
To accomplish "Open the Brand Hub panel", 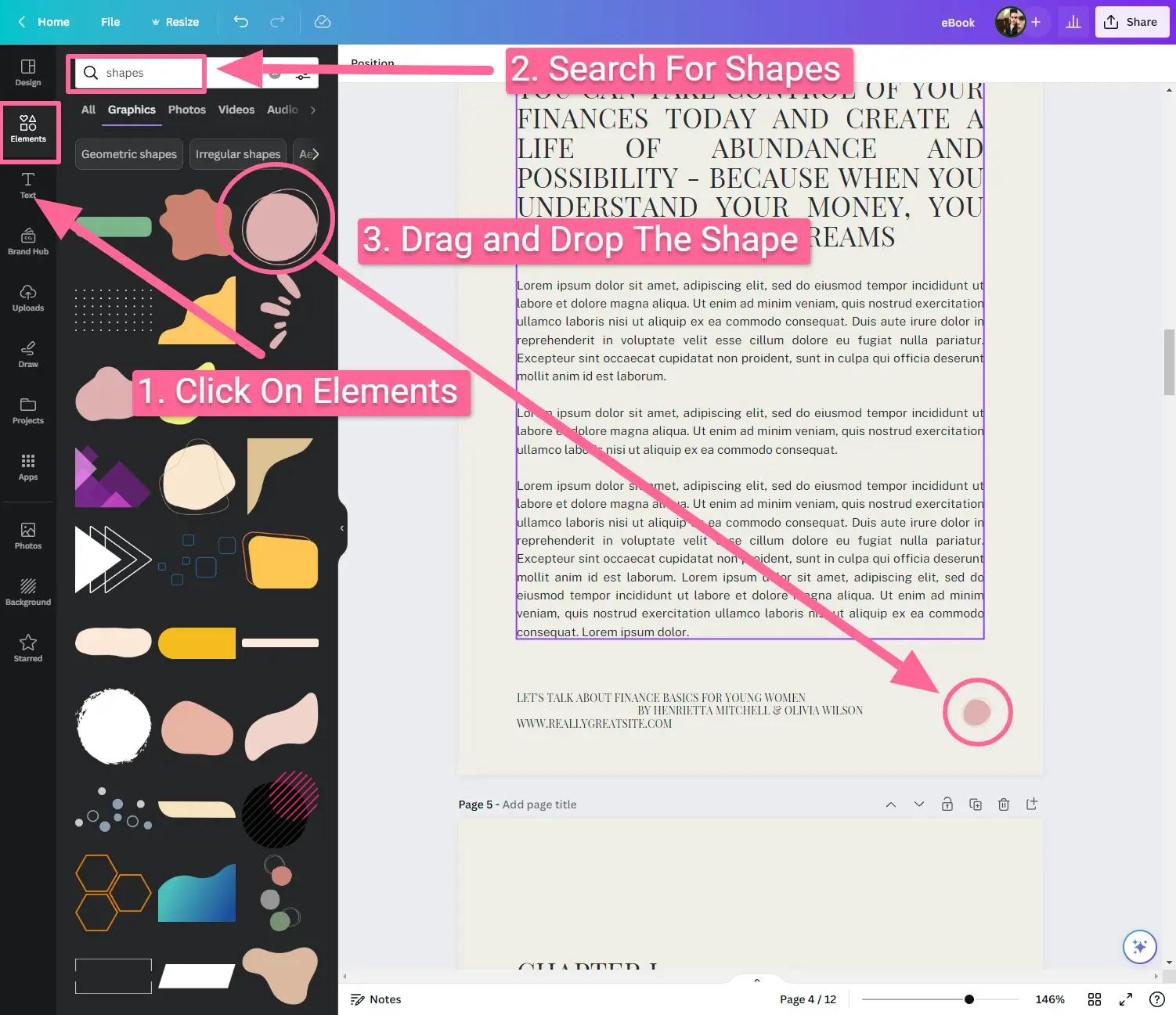I will point(28,242).
